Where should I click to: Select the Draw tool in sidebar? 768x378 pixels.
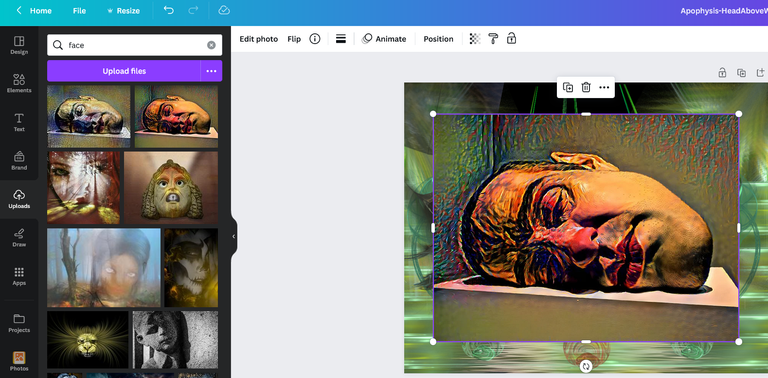pyautogui.click(x=19, y=237)
